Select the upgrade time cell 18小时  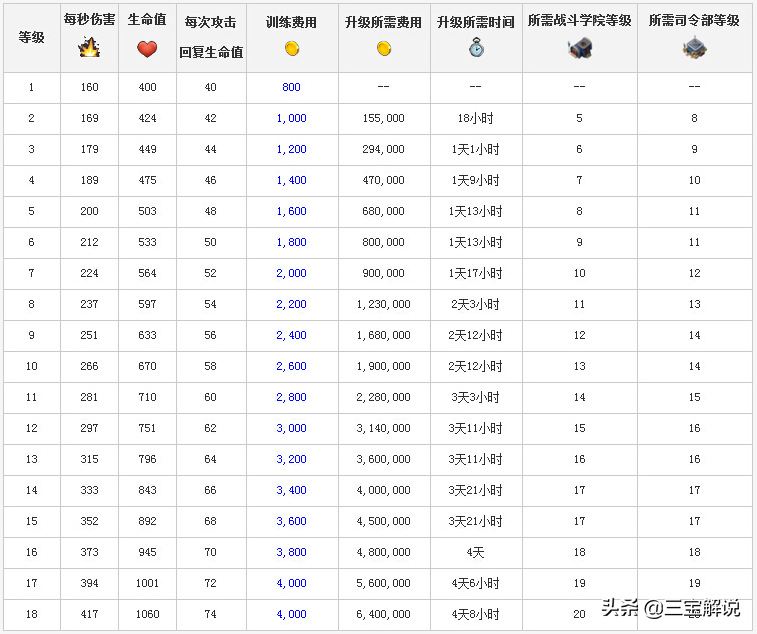coord(476,118)
